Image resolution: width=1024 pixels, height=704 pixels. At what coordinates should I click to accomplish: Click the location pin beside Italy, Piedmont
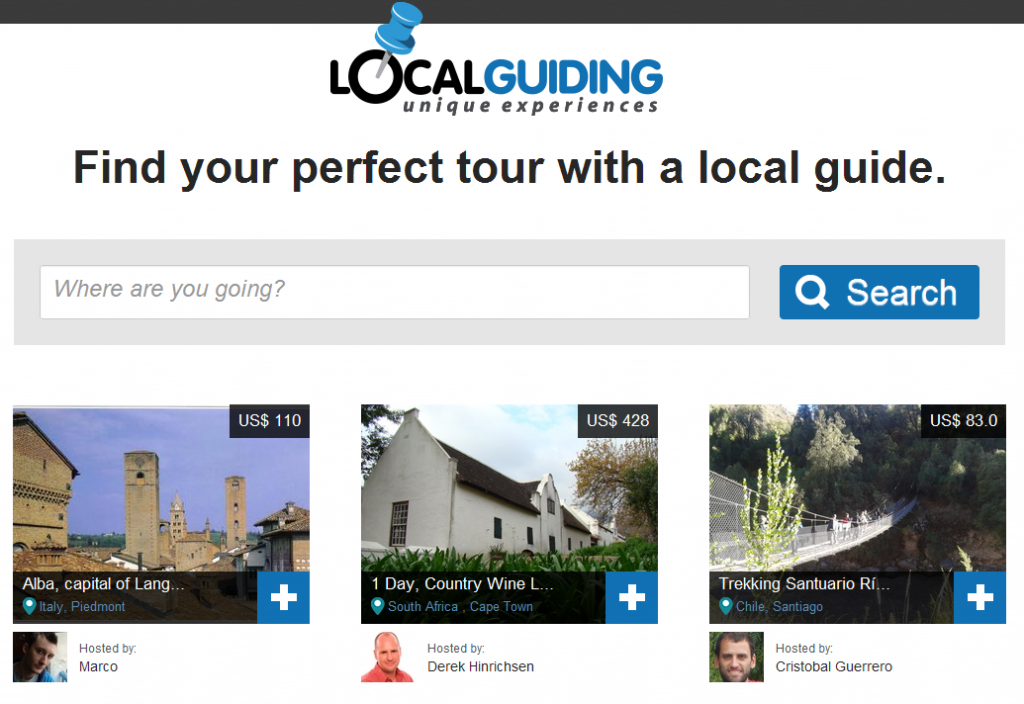pos(29,606)
